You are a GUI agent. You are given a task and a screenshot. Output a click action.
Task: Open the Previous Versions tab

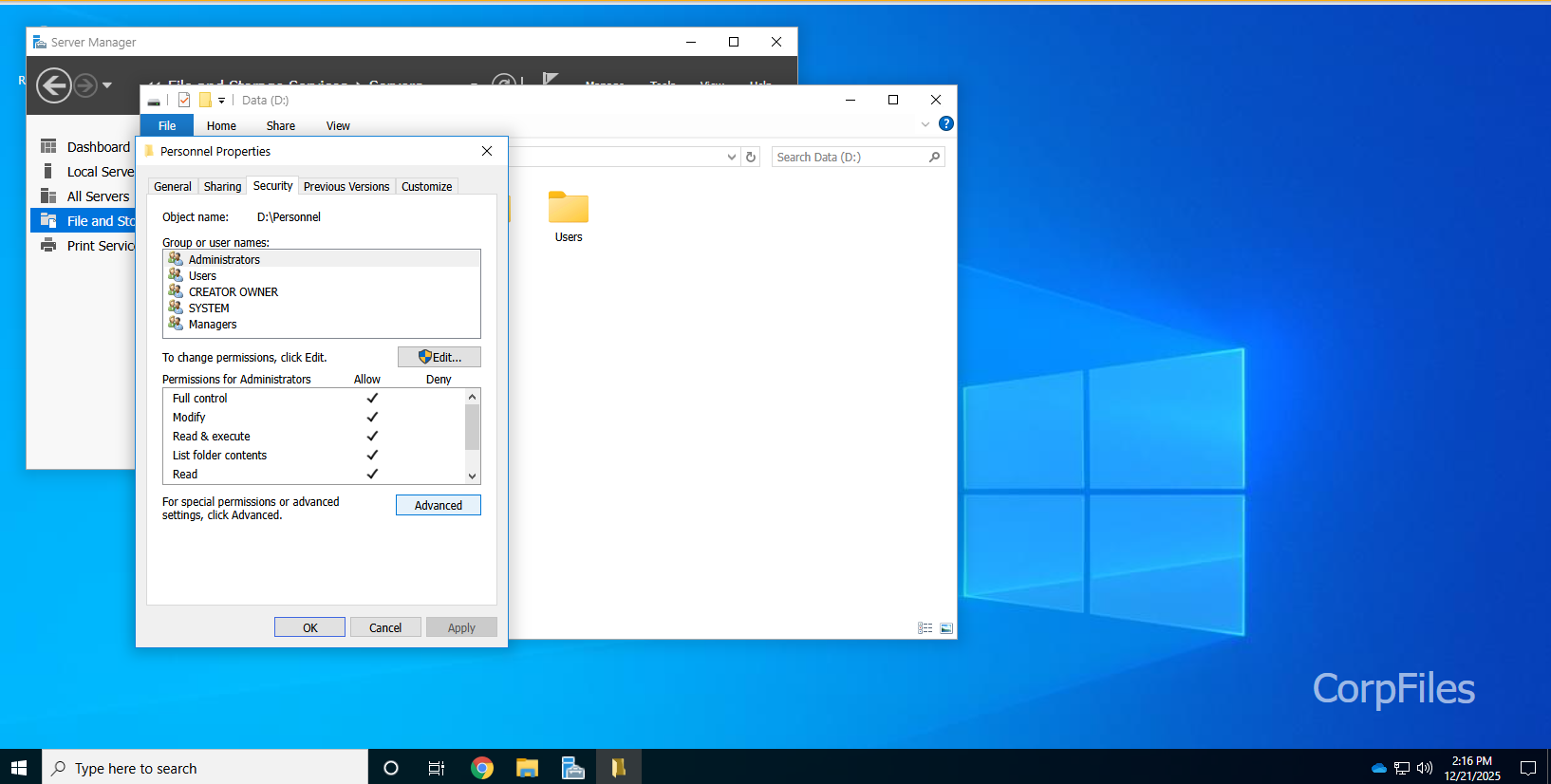[346, 187]
